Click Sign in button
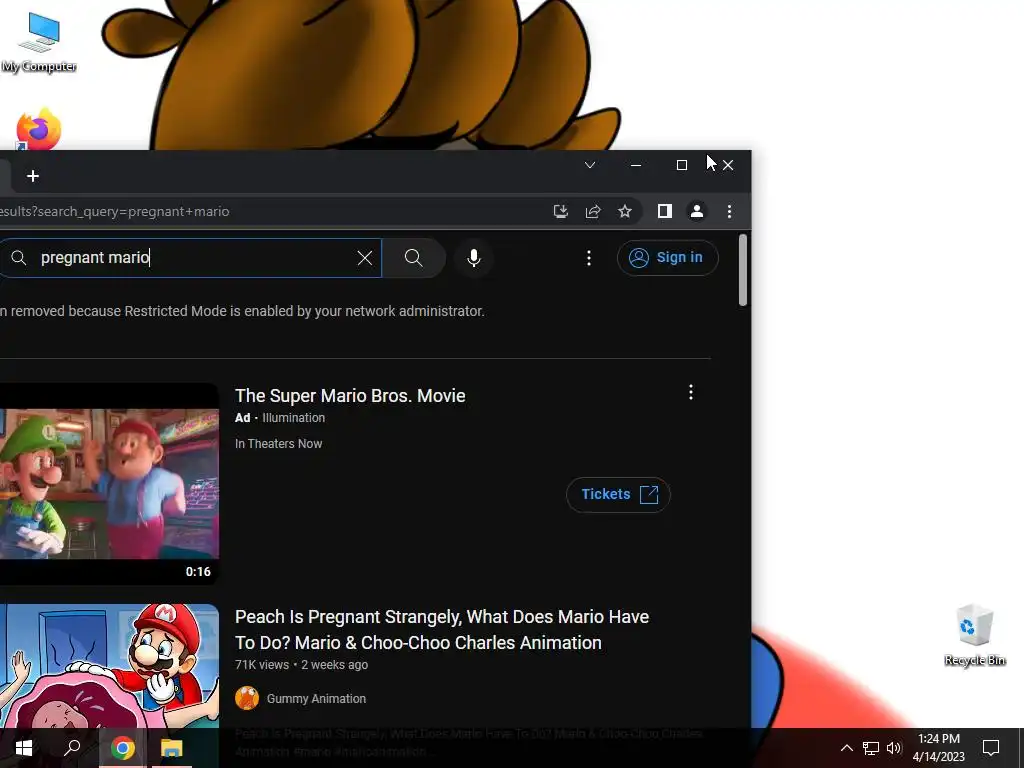The width and height of the screenshot is (1024, 768). click(x=667, y=258)
